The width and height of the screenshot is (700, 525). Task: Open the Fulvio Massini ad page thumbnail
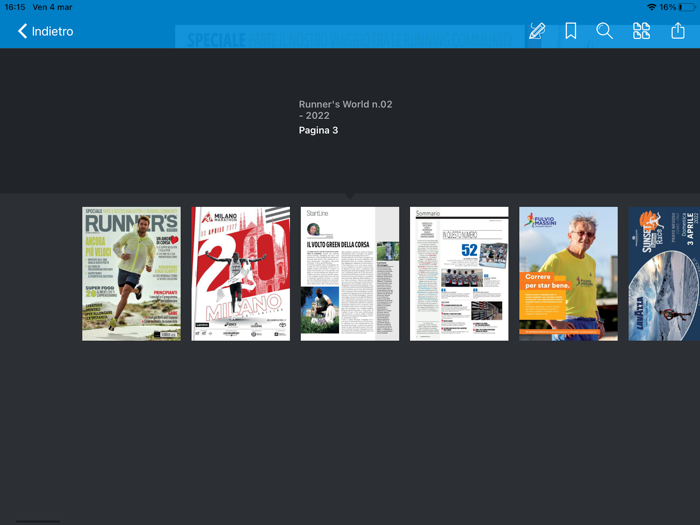tap(568, 274)
